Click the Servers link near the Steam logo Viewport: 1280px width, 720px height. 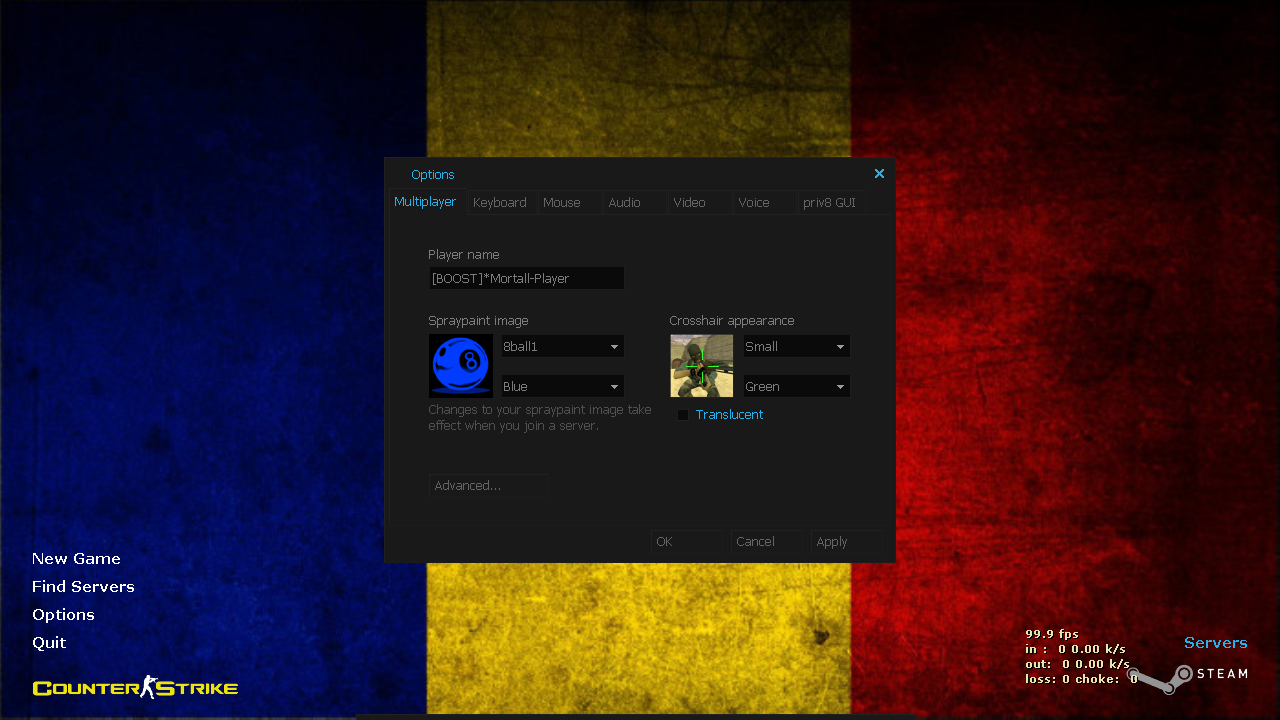click(1215, 642)
